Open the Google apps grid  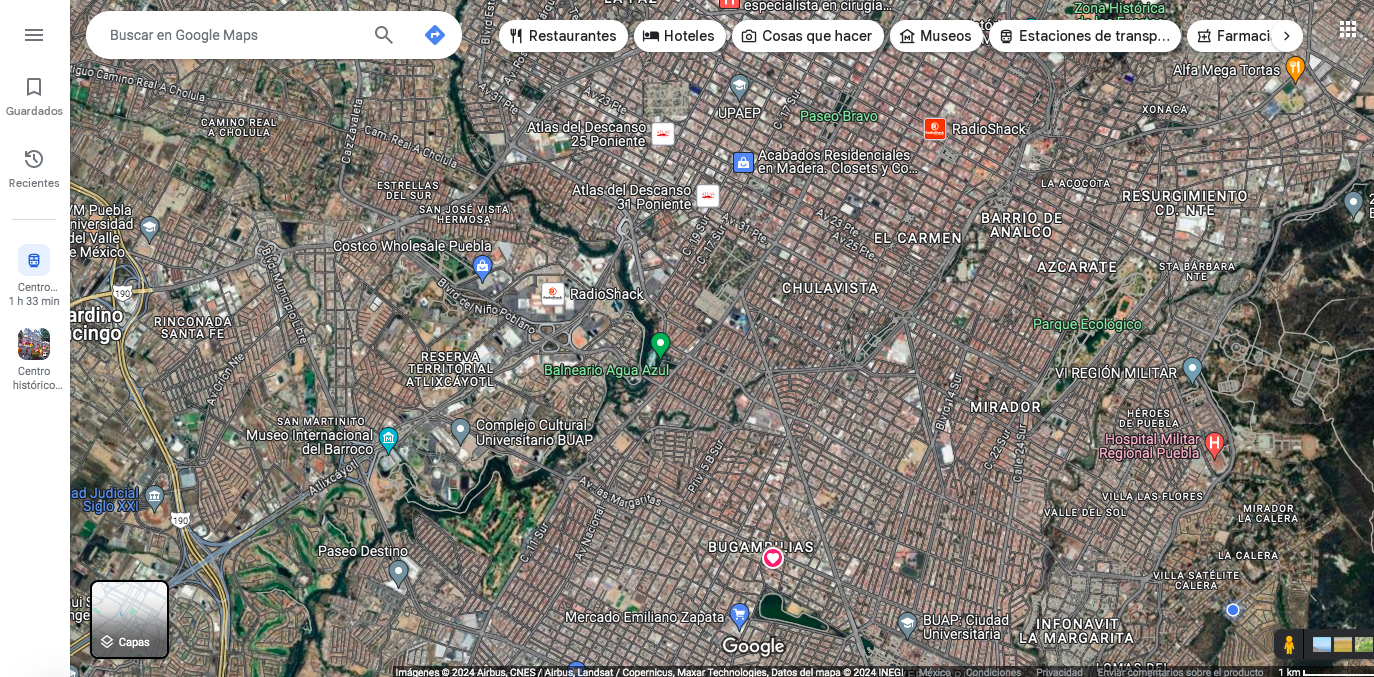pos(1348,29)
